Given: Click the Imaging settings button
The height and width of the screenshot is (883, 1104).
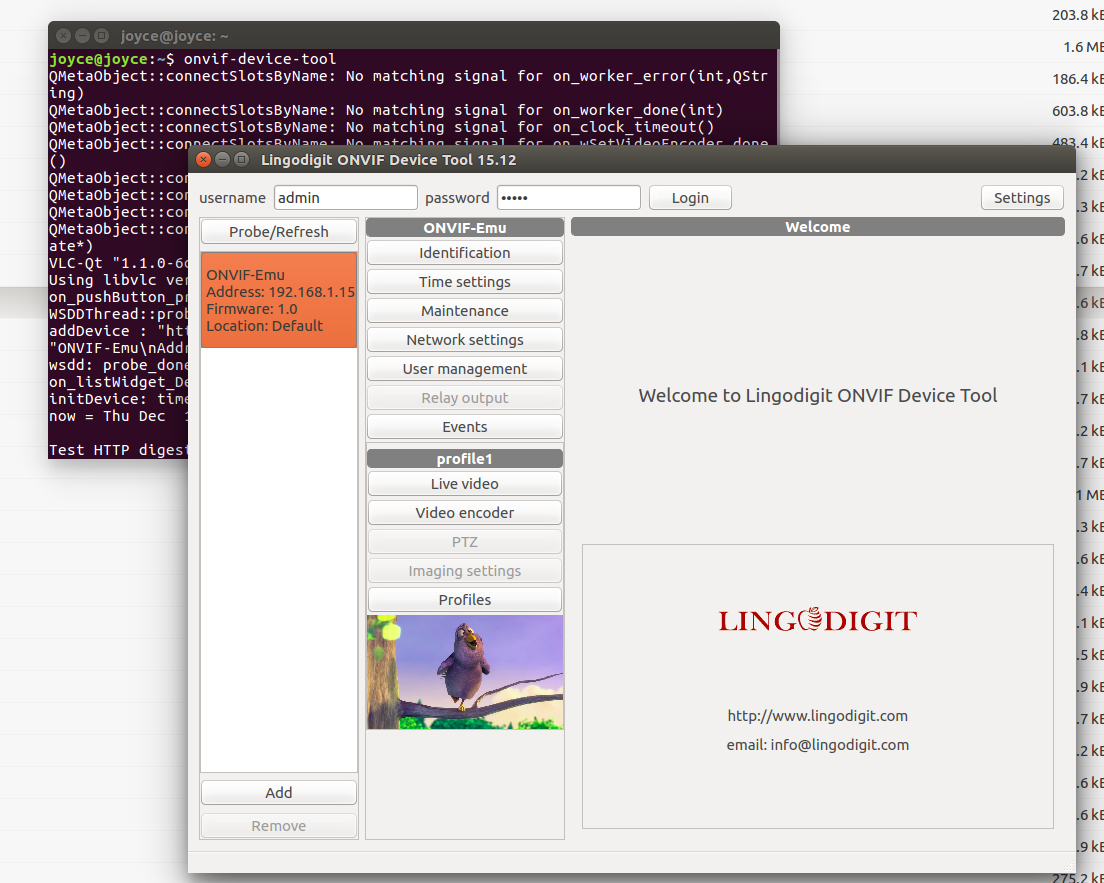Looking at the screenshot, I should tap(465, 570).
